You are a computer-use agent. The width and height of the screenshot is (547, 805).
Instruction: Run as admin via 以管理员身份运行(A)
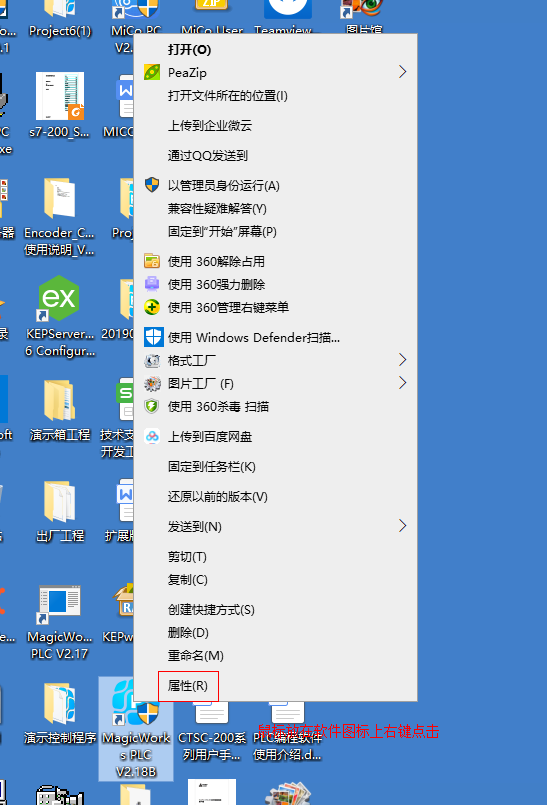click(223, 185)
